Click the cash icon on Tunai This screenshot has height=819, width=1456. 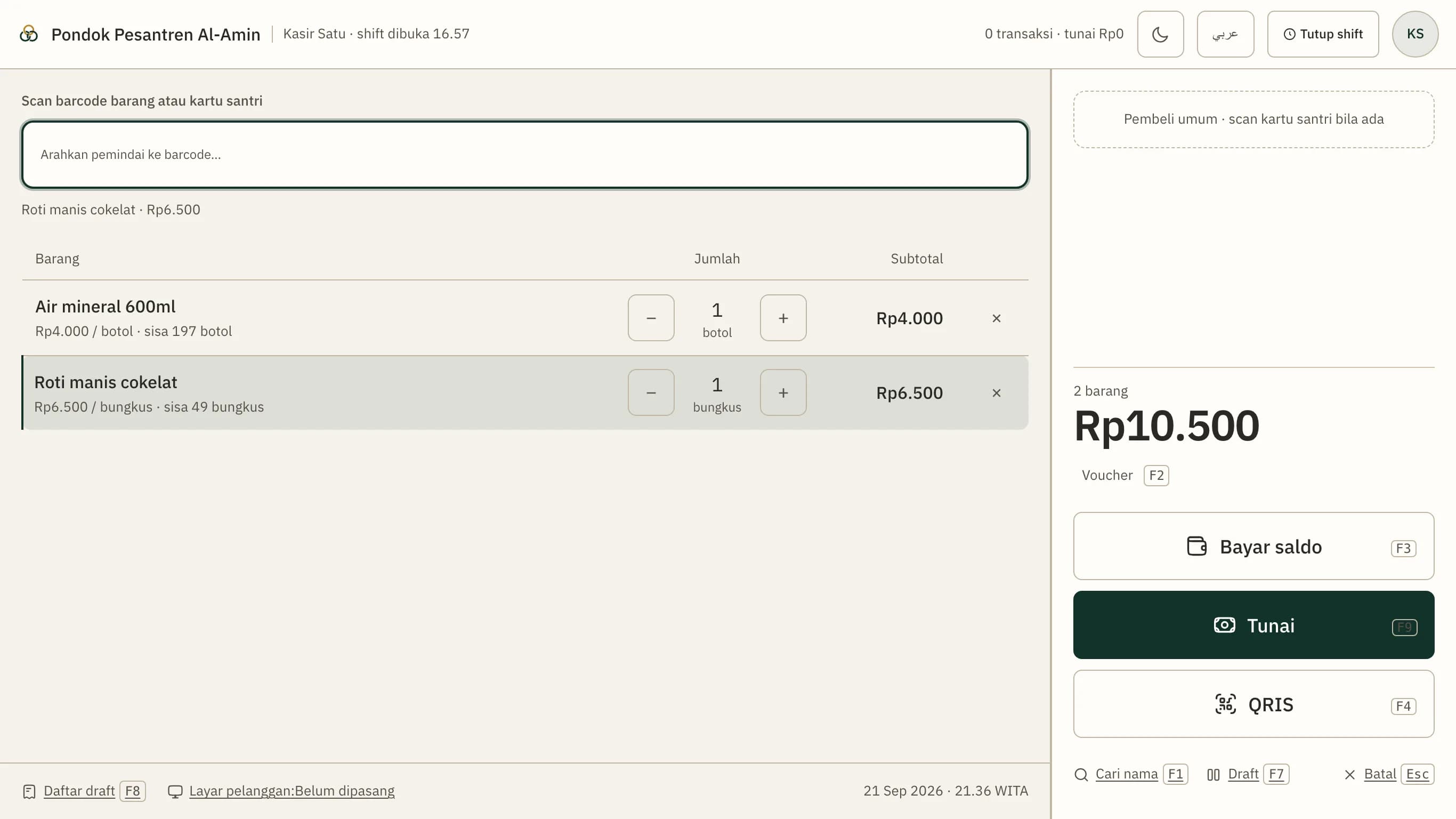(x=1224, y=625)
